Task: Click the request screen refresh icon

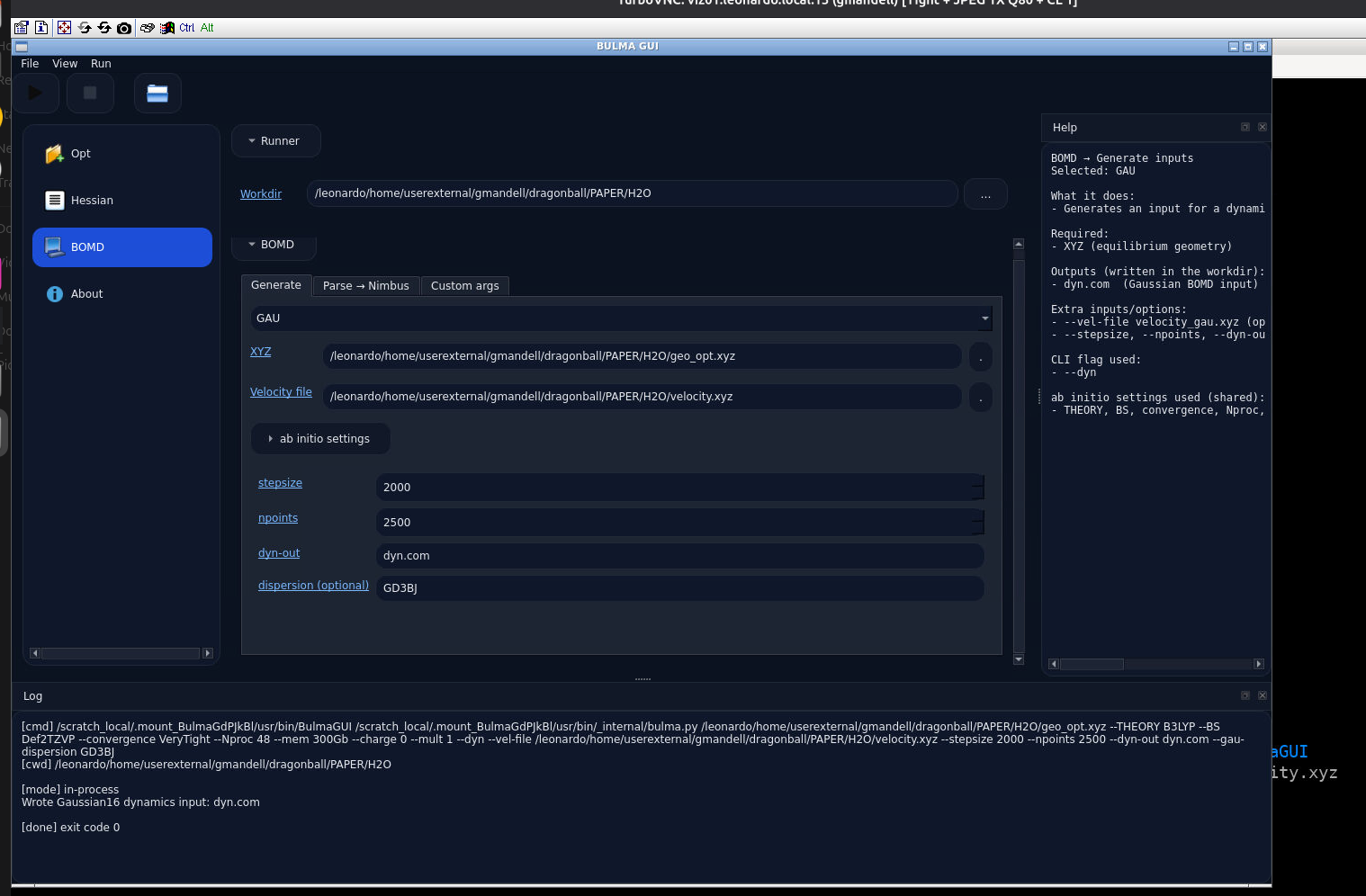Action: point(85,28)
